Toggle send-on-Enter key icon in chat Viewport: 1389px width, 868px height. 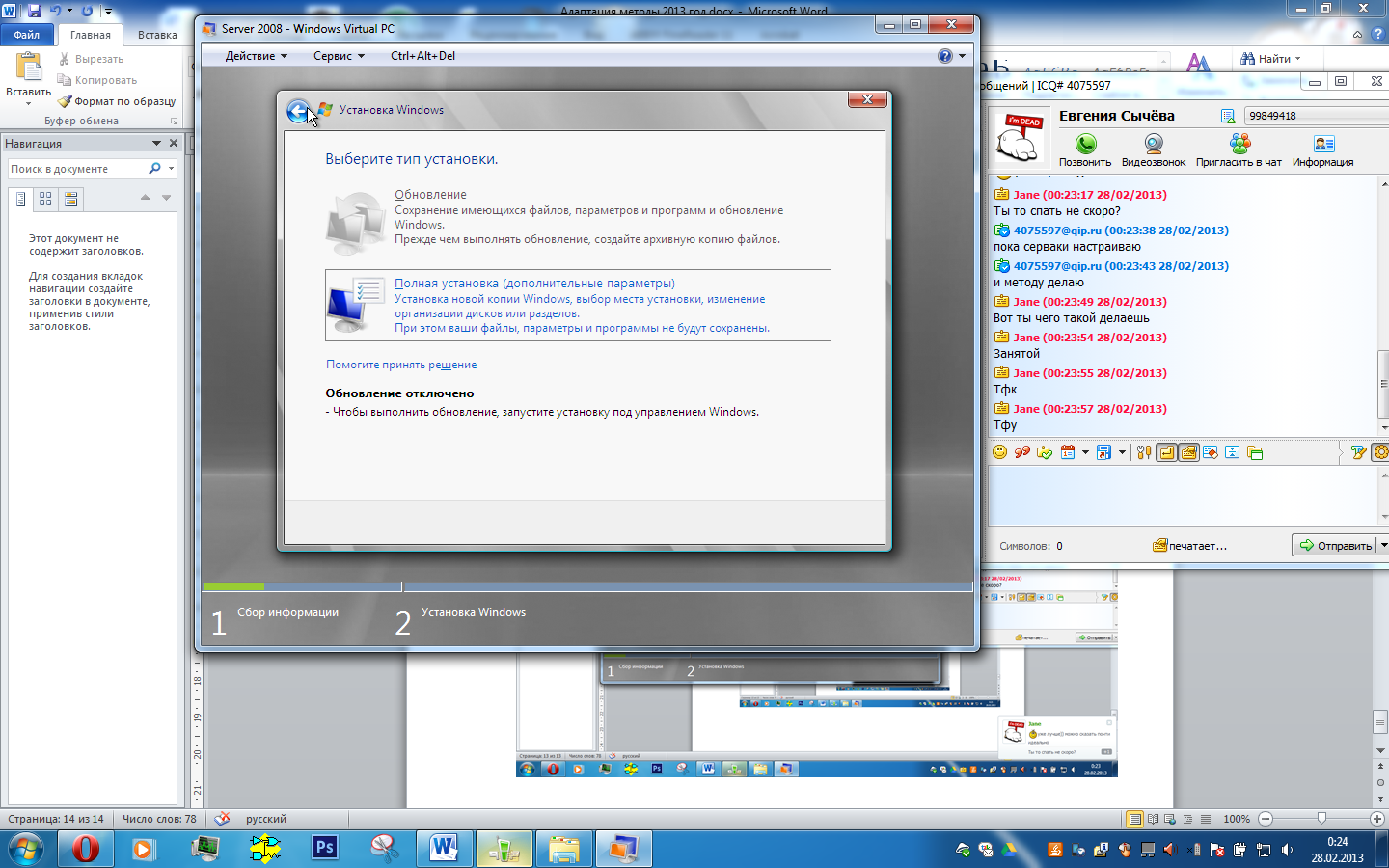click(1167, 452)
